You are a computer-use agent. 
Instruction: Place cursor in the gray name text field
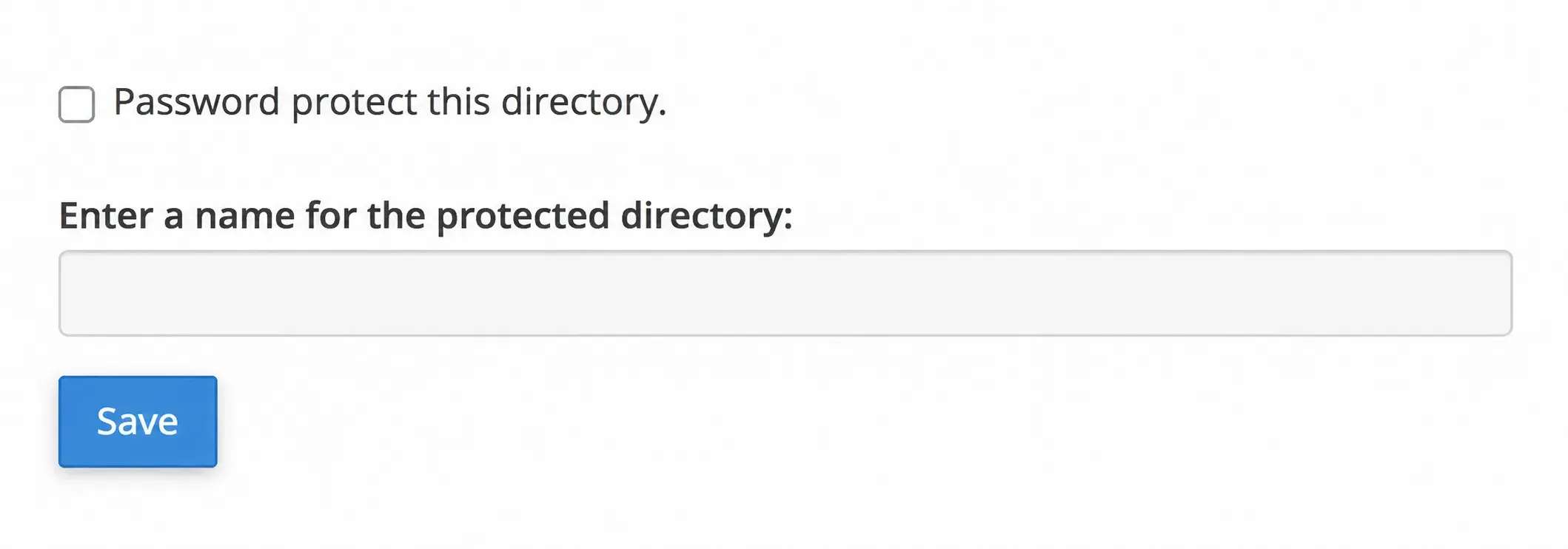[x=785, y=293]
